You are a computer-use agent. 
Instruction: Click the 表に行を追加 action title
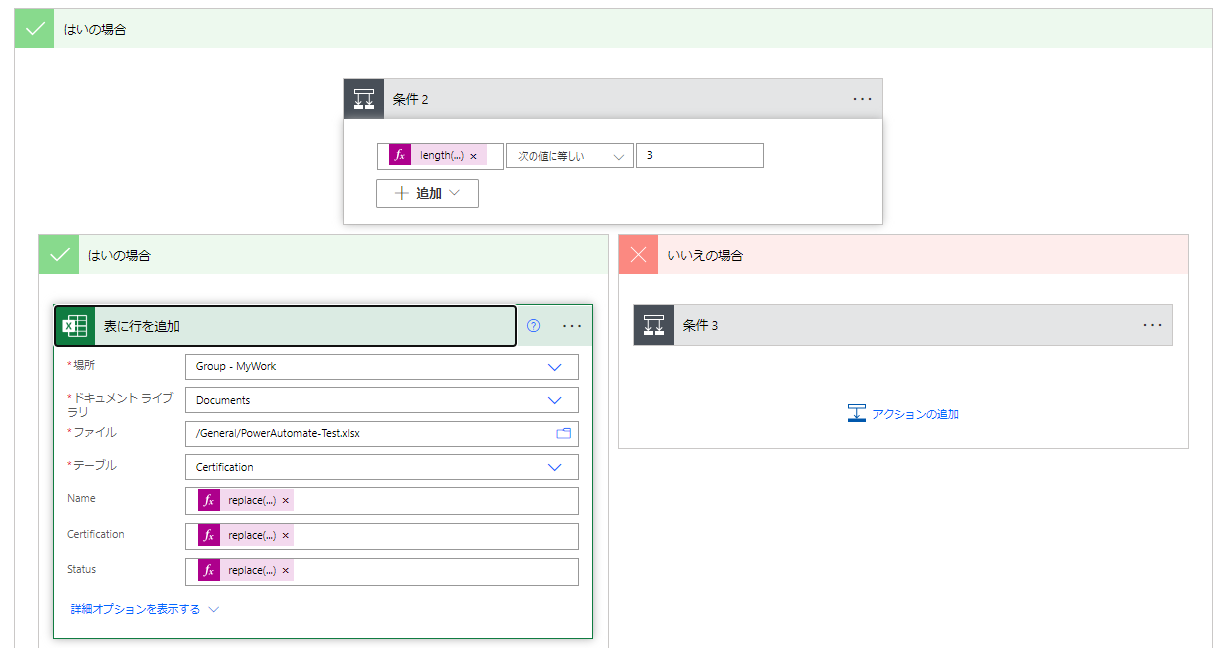pos(142,326)
